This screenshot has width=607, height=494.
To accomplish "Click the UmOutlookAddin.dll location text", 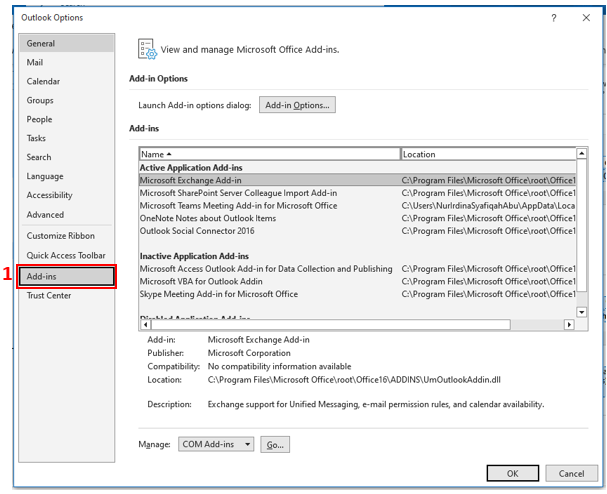I will [x=354, y=380].
